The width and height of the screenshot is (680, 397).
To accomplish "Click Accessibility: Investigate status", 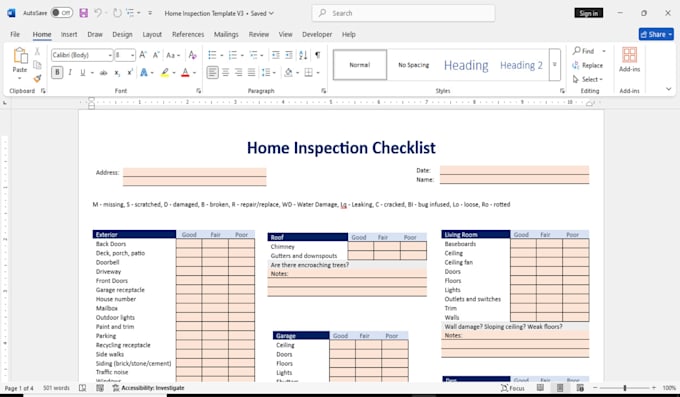I will tap(148, 388).
